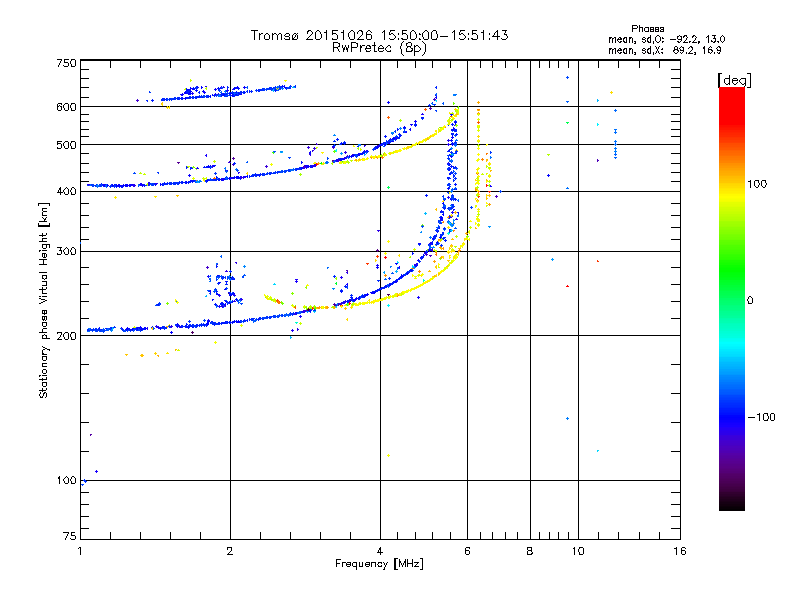Click the 'Phases' header text
Screen dimensions: 800x600
pos(647,29)
